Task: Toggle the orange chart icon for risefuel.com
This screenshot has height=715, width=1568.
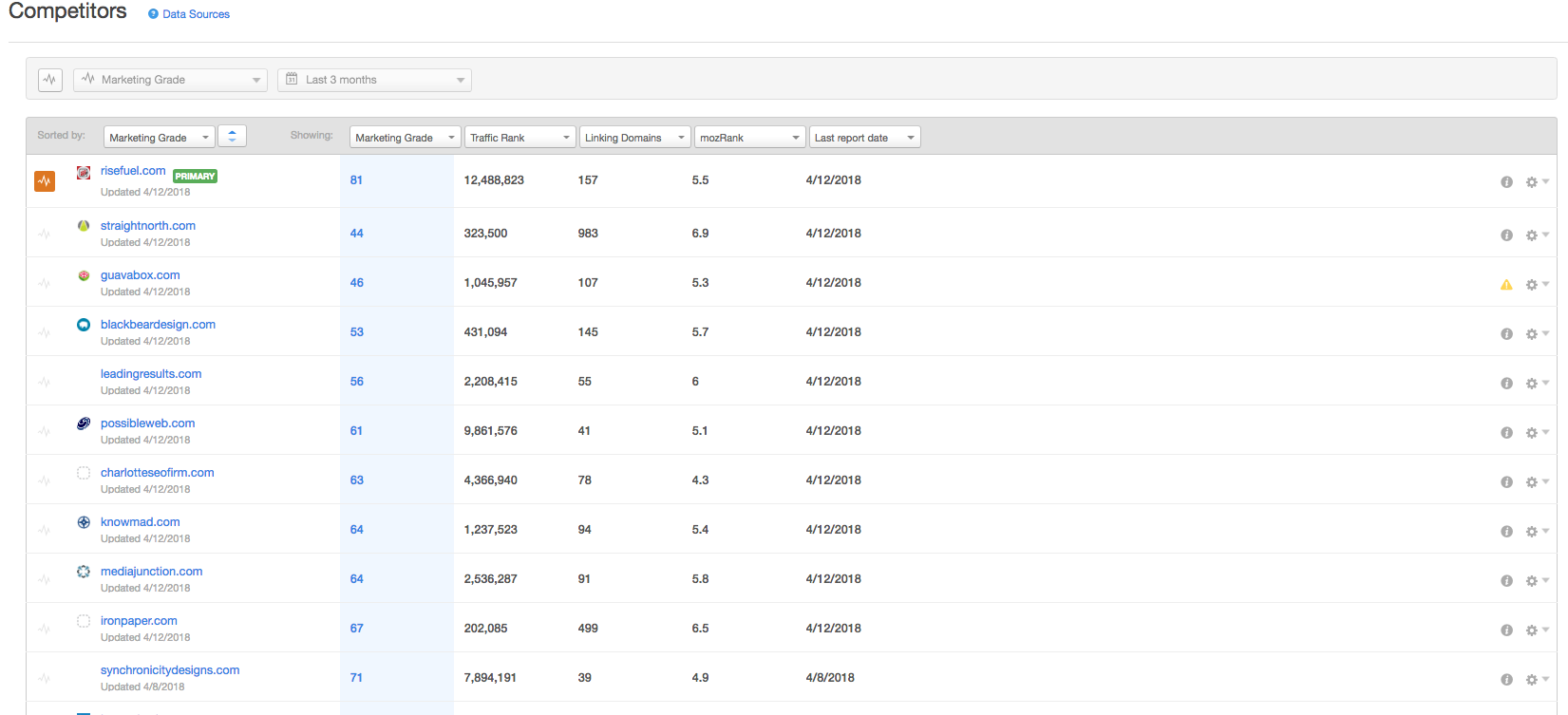Action: [x=45, y=181]
